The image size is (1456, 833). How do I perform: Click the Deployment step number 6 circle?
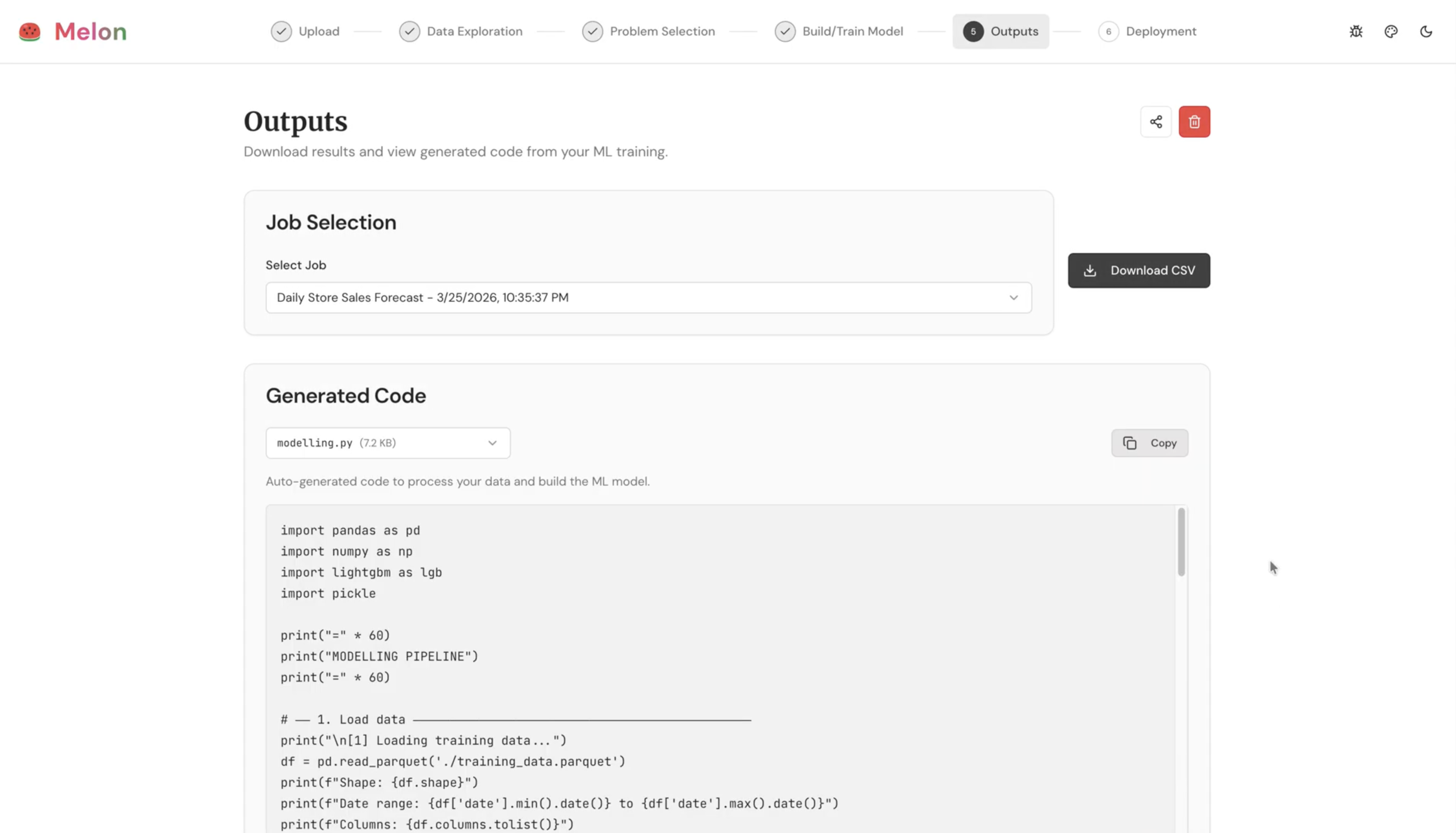coord(1108,31)
